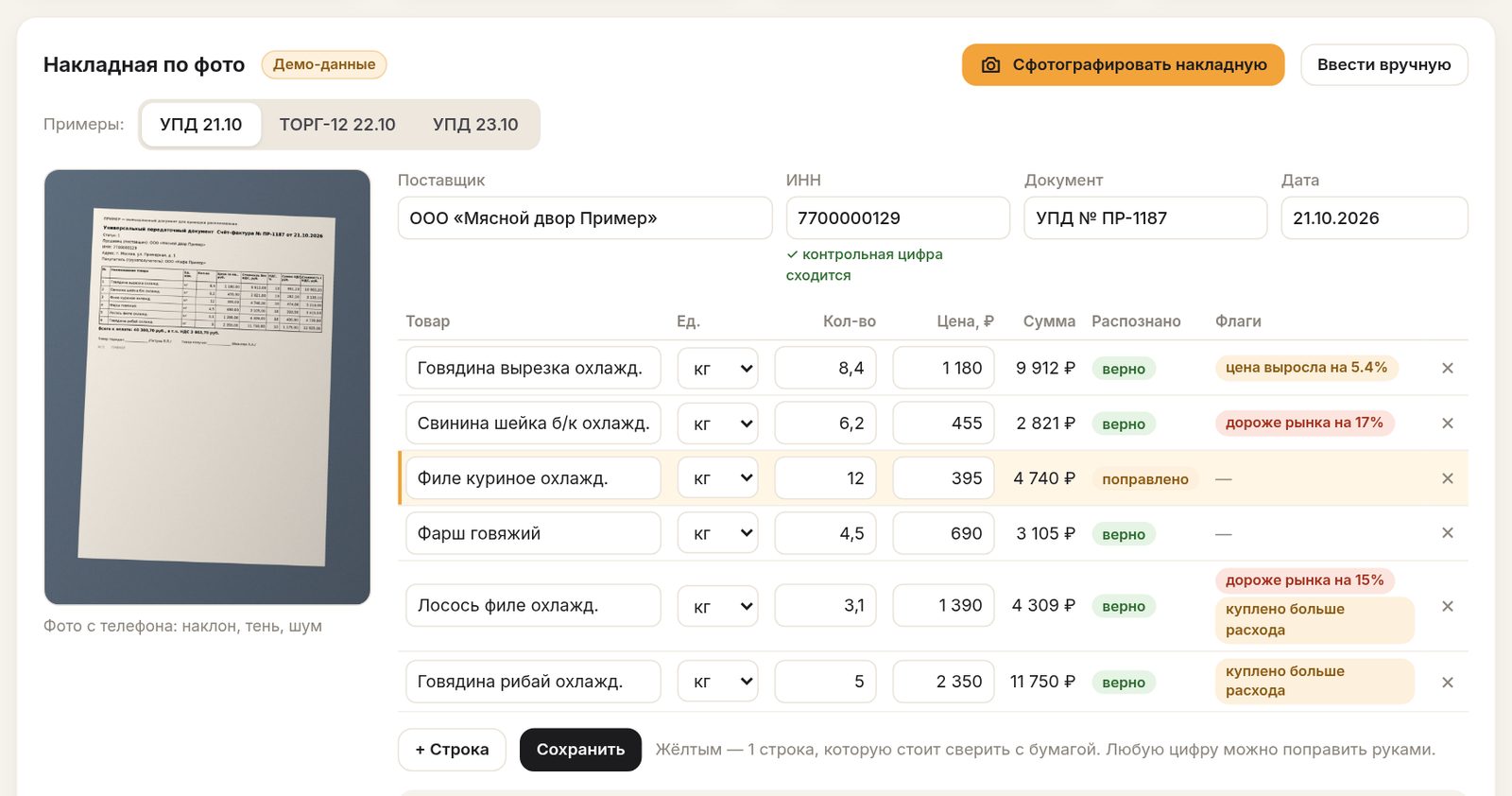
Task: Edit price 455 for Свинина шейка
Action: pos(943,424)
